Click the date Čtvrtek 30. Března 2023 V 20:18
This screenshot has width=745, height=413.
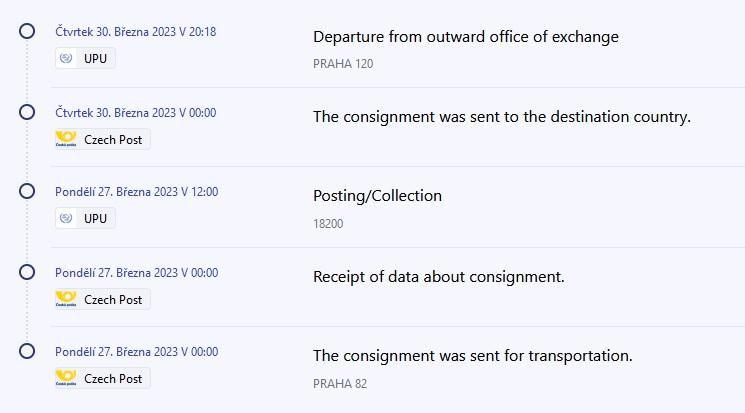[136, 32]
